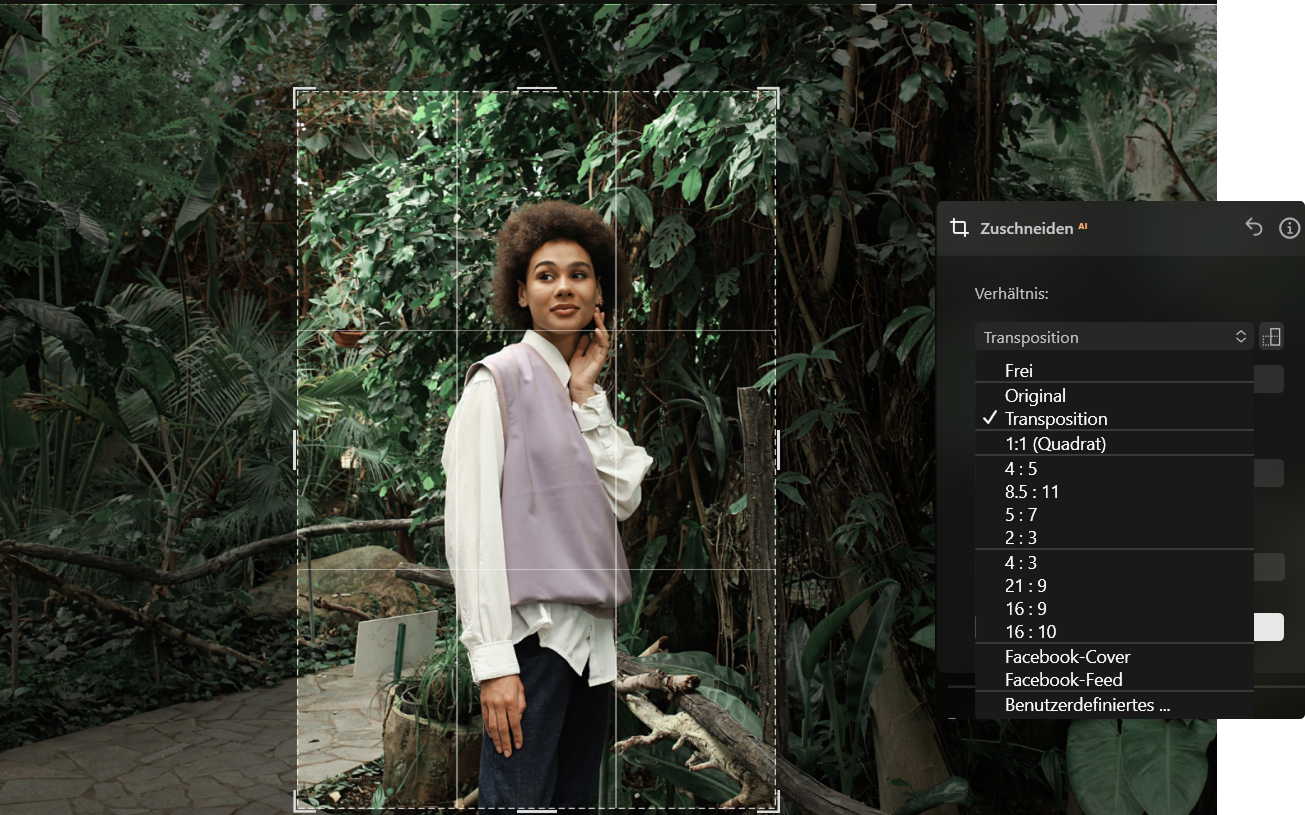Click the right-edge middle crop handle
The height and width of the screenshot is (815, 1305).
[x=777, y=449]
